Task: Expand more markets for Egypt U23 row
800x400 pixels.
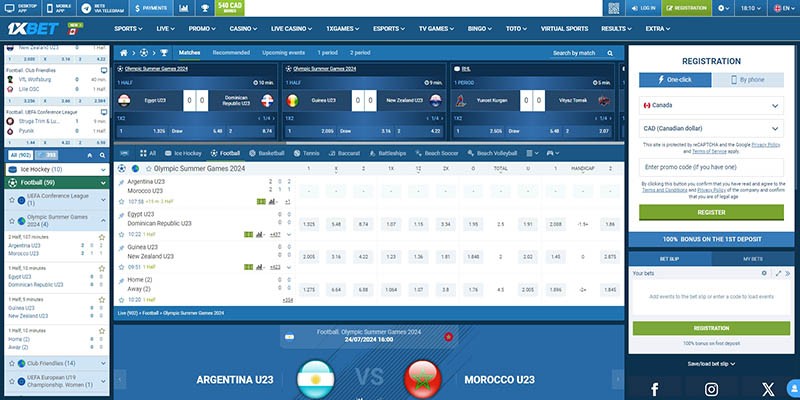Action: pos(289,235)
